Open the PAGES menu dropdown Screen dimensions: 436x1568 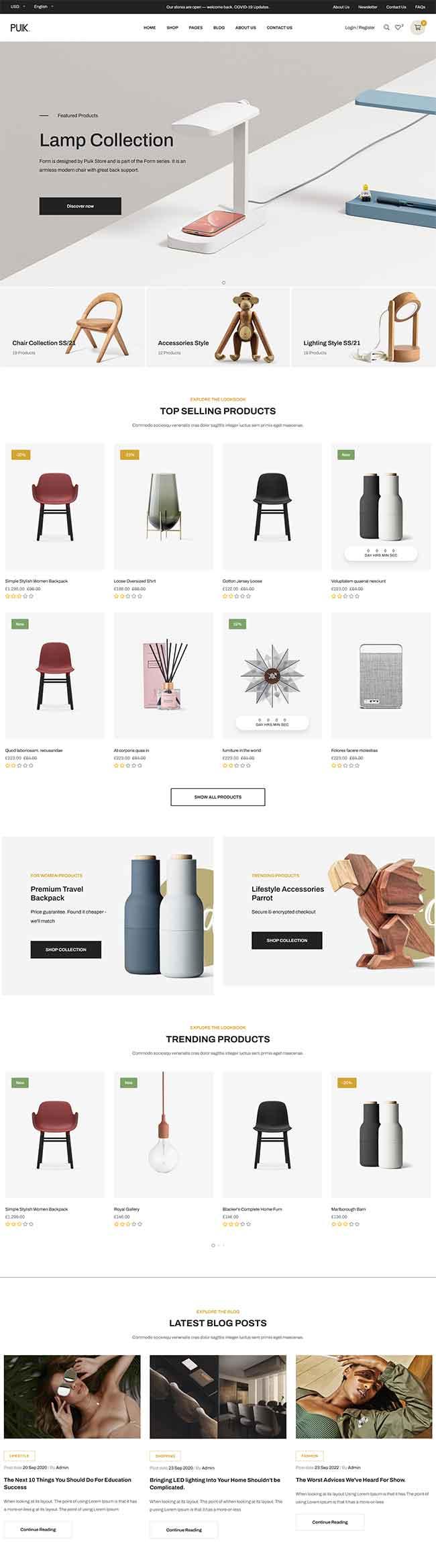point(196,28)
